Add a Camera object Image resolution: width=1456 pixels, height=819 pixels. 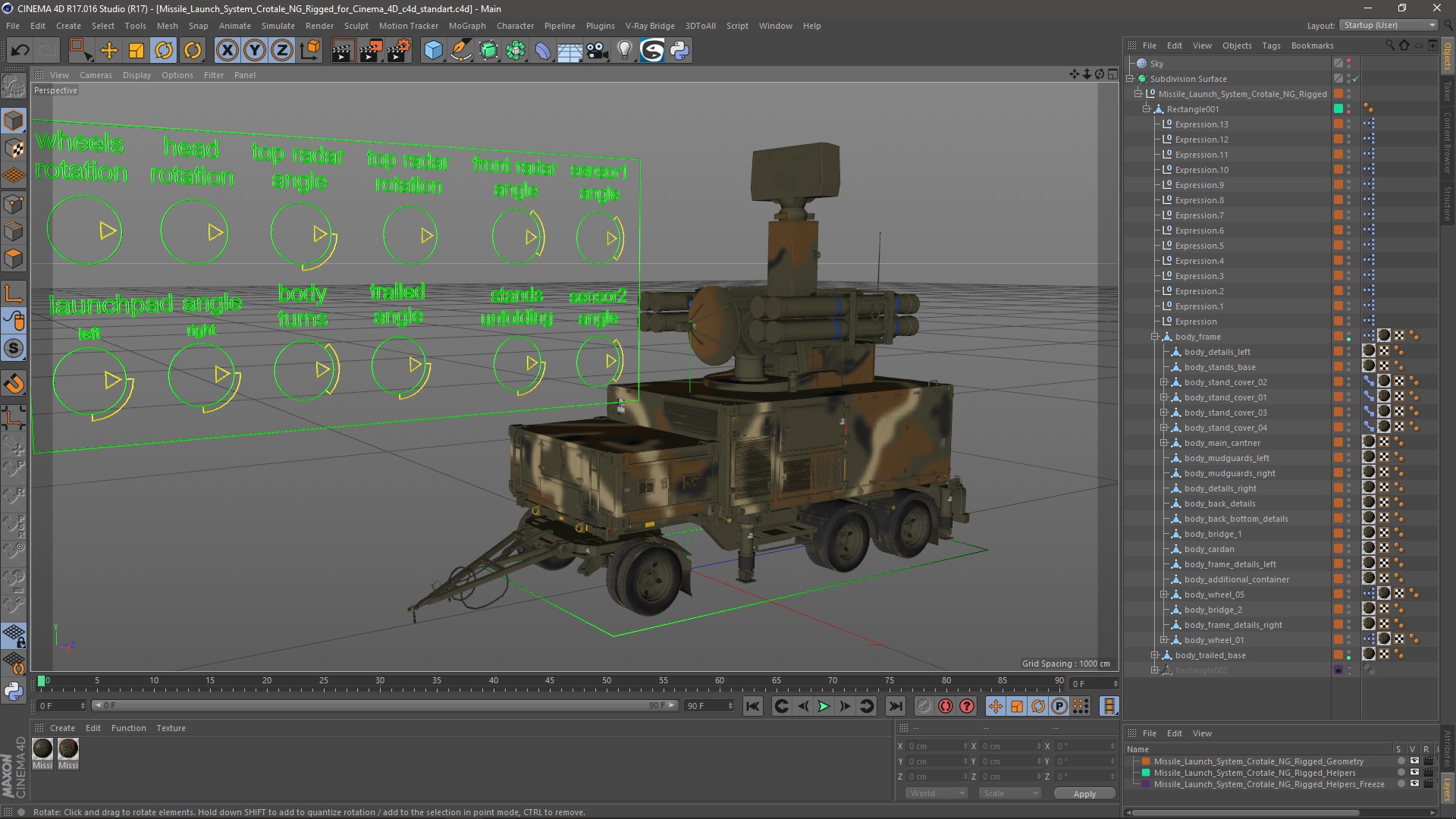click(598, 51)
